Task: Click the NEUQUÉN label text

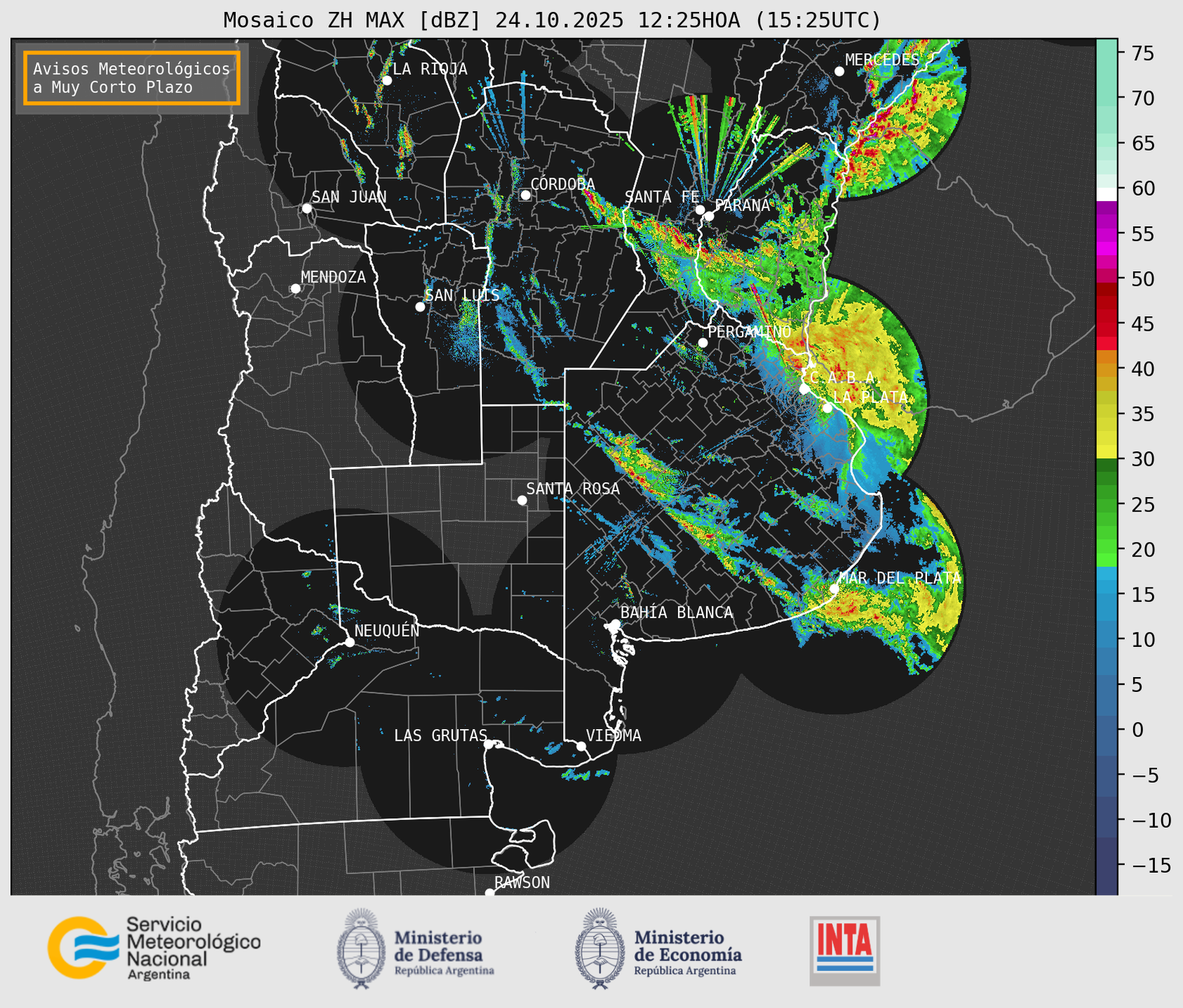Action: pos(386,630)
